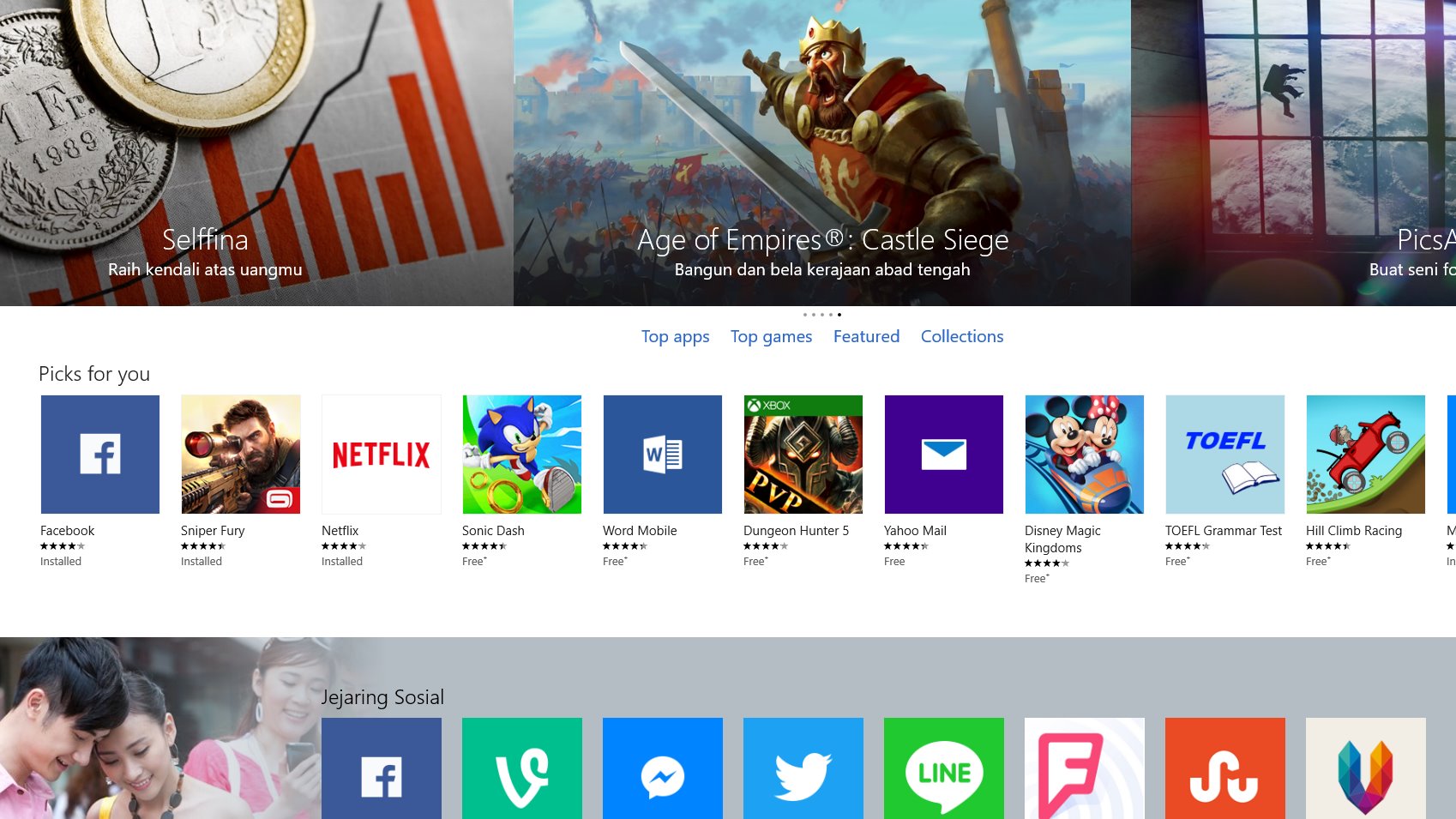Open the StumbleUpon app tile

1225,768
